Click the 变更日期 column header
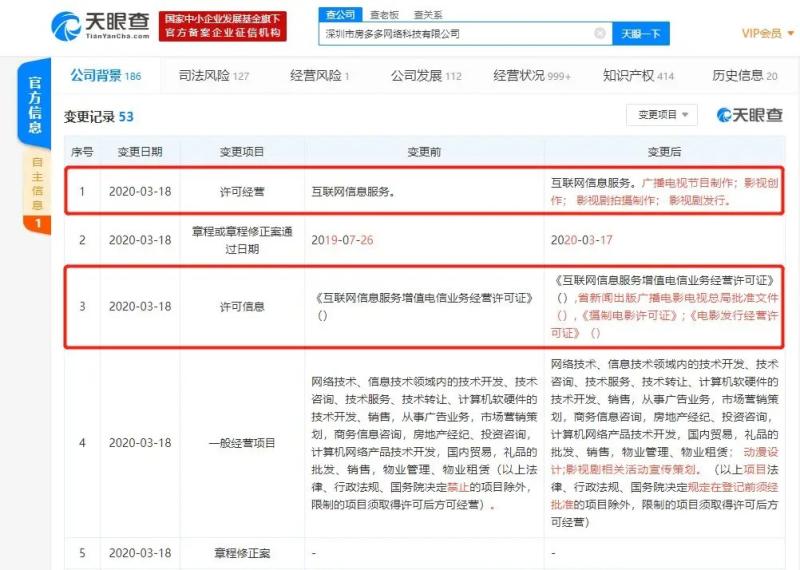Viewport: 800px width, 570px height. 140,152
